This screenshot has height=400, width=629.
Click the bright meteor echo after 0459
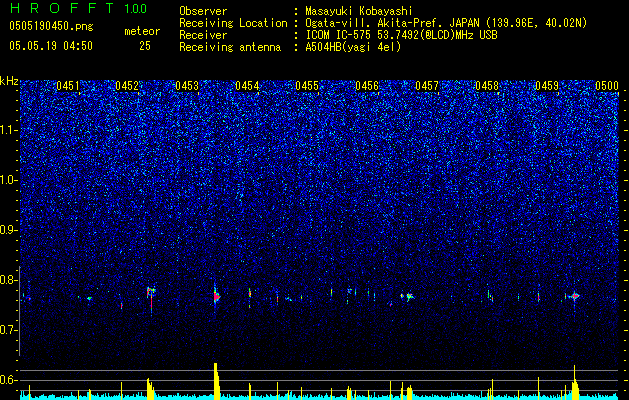click(x=575, y=296)
